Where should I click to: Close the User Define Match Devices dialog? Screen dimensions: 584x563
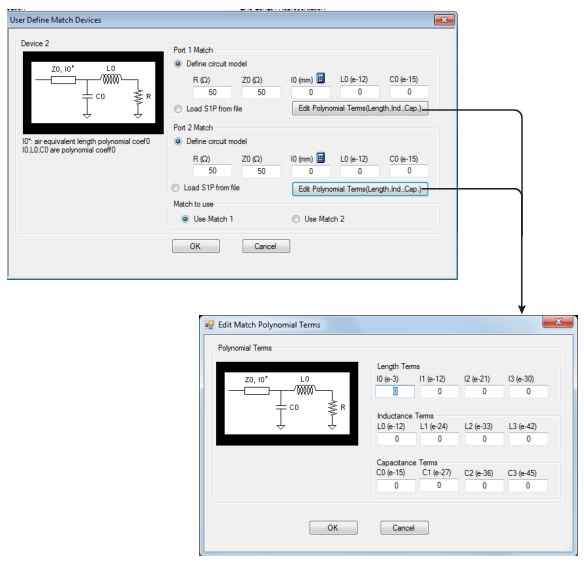[x=444, y=20]
